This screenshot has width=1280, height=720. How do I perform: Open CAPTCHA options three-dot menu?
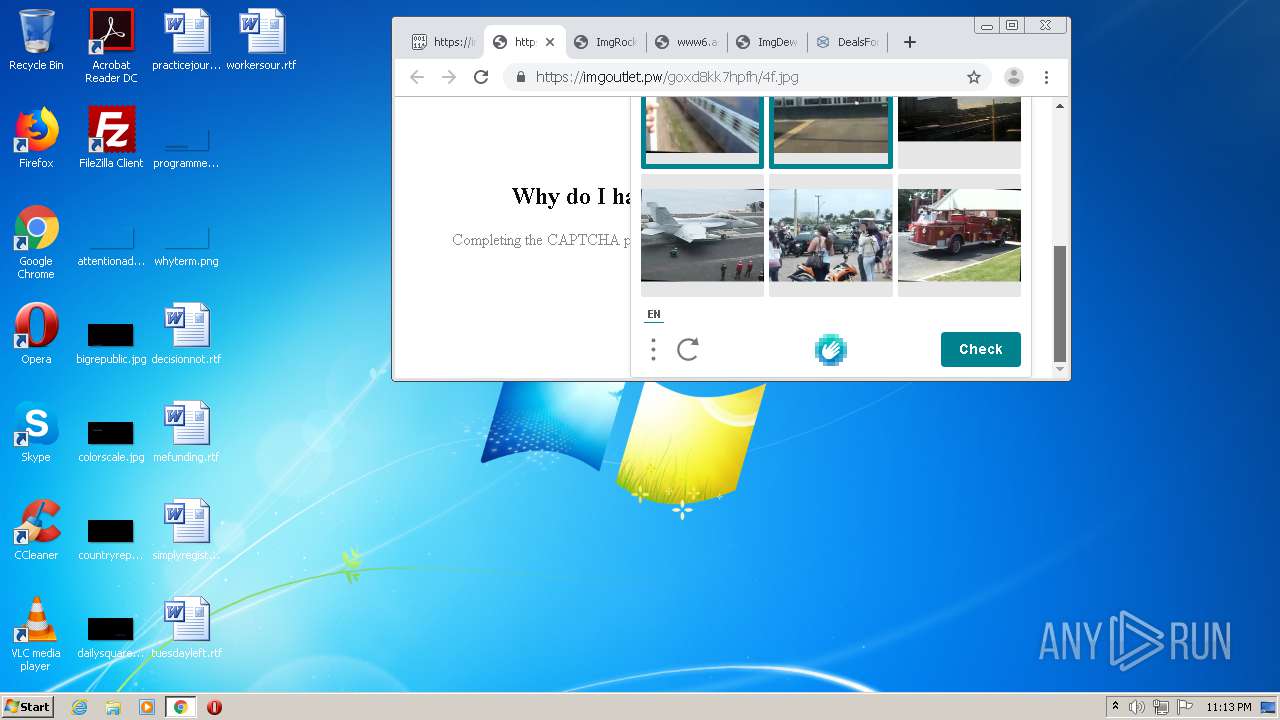(653, 349)
